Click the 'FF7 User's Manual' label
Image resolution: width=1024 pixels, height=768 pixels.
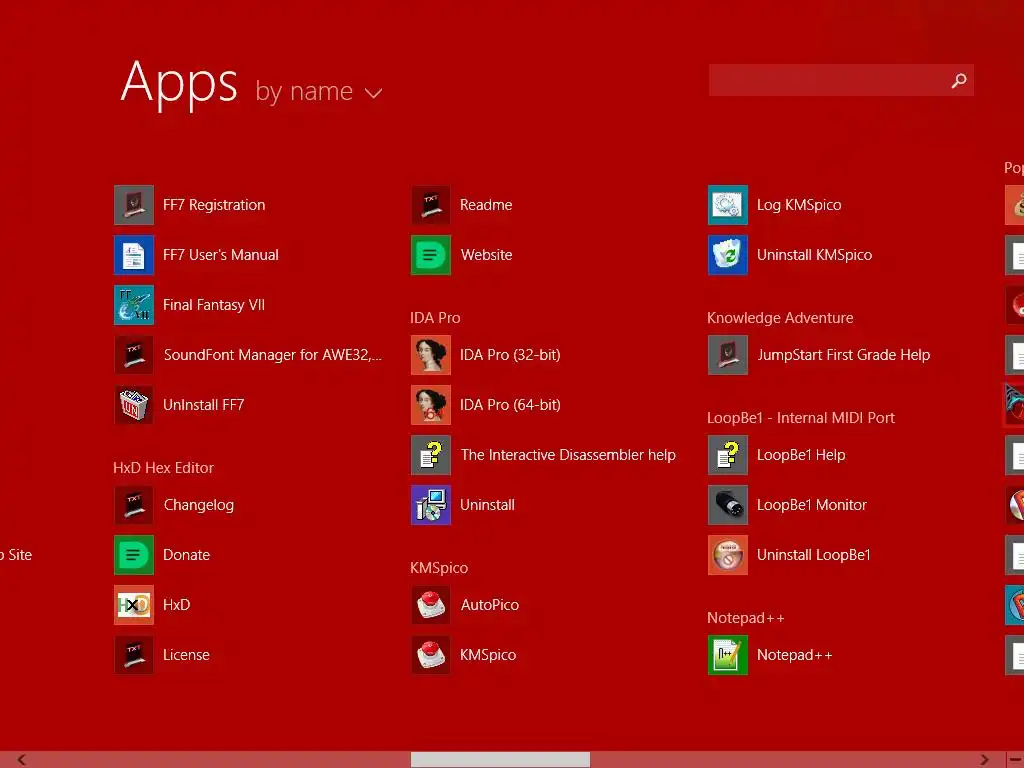[x=221, y=255]
